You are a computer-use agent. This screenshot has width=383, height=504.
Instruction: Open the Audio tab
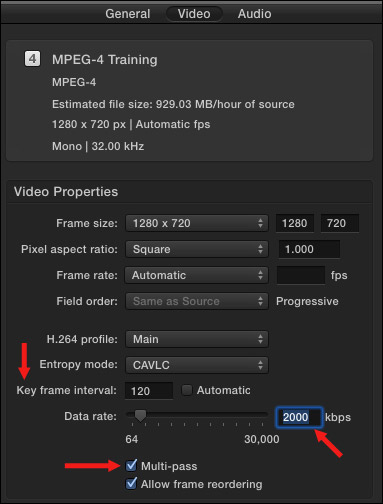click(x=254, y=14)
